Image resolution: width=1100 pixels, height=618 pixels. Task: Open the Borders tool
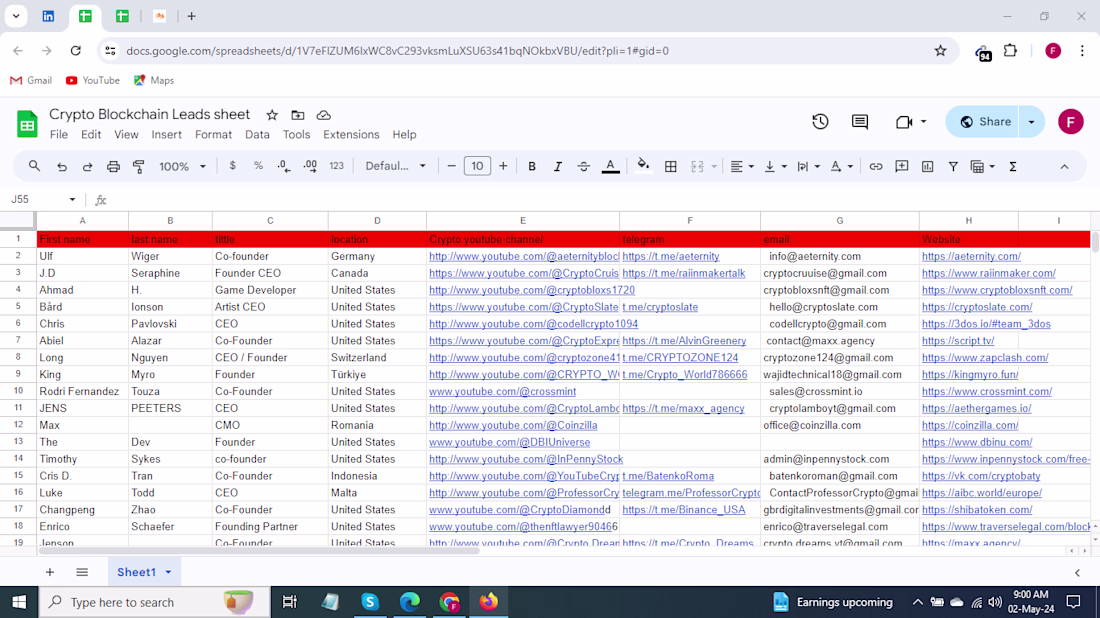(671, 166)
